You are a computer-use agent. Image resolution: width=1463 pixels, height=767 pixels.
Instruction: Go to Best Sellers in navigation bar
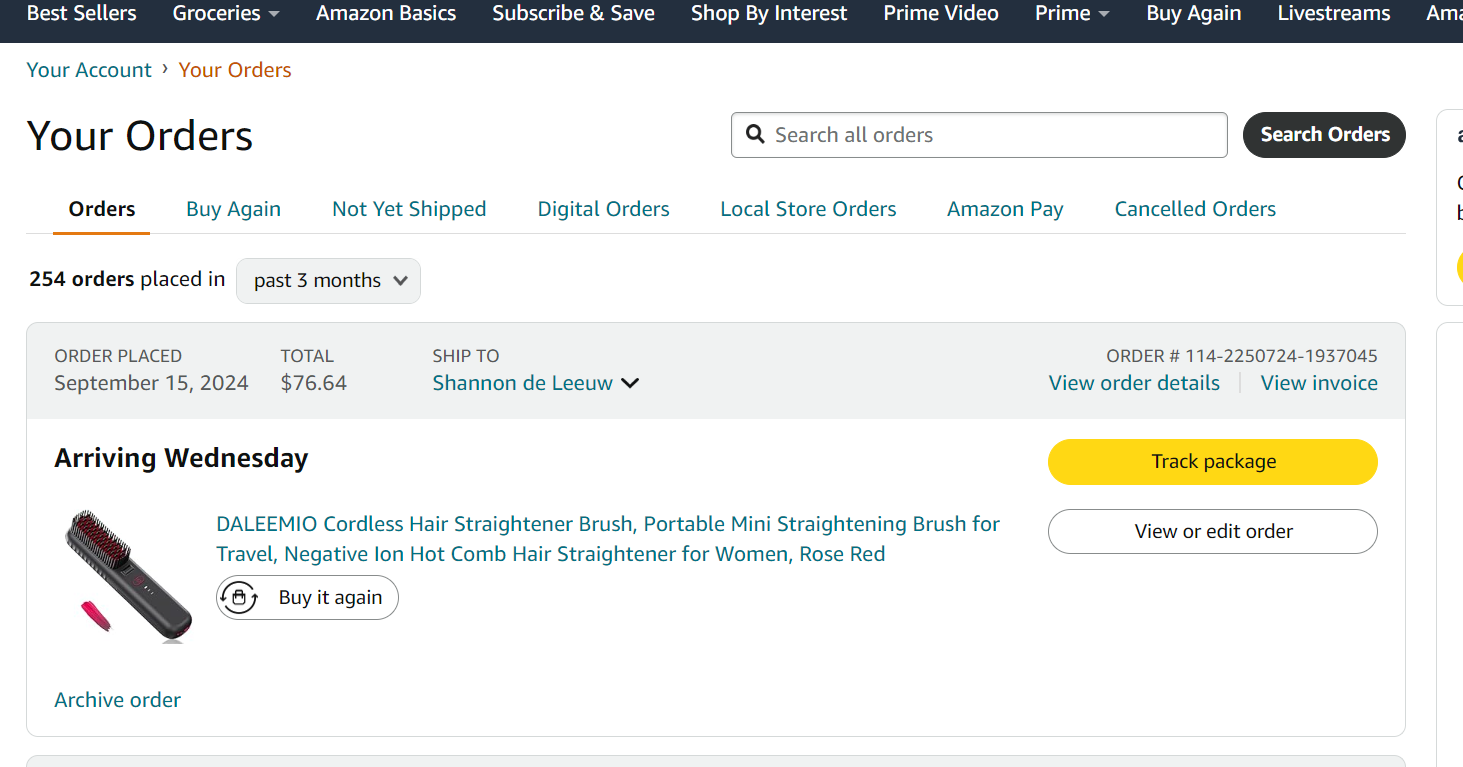(82, 13)
